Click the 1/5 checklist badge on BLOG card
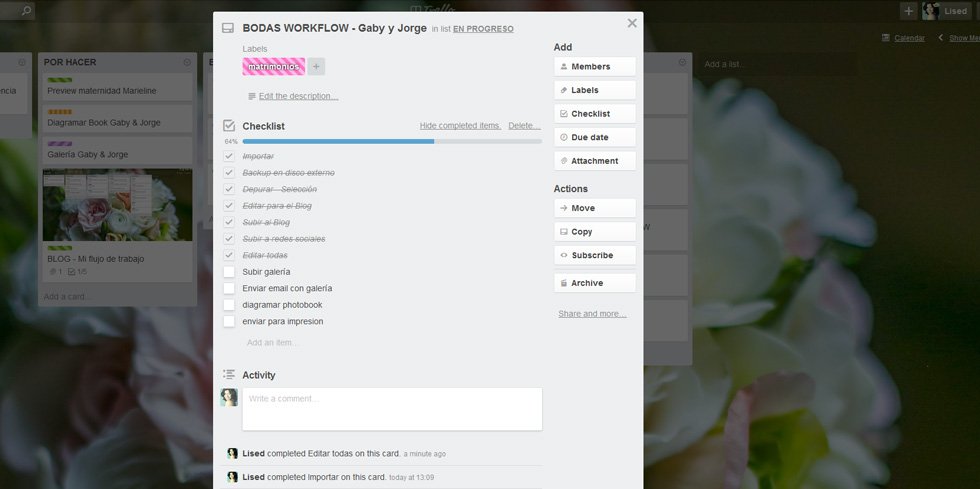Viewport: 980px width, 489px height. point(77,272)
